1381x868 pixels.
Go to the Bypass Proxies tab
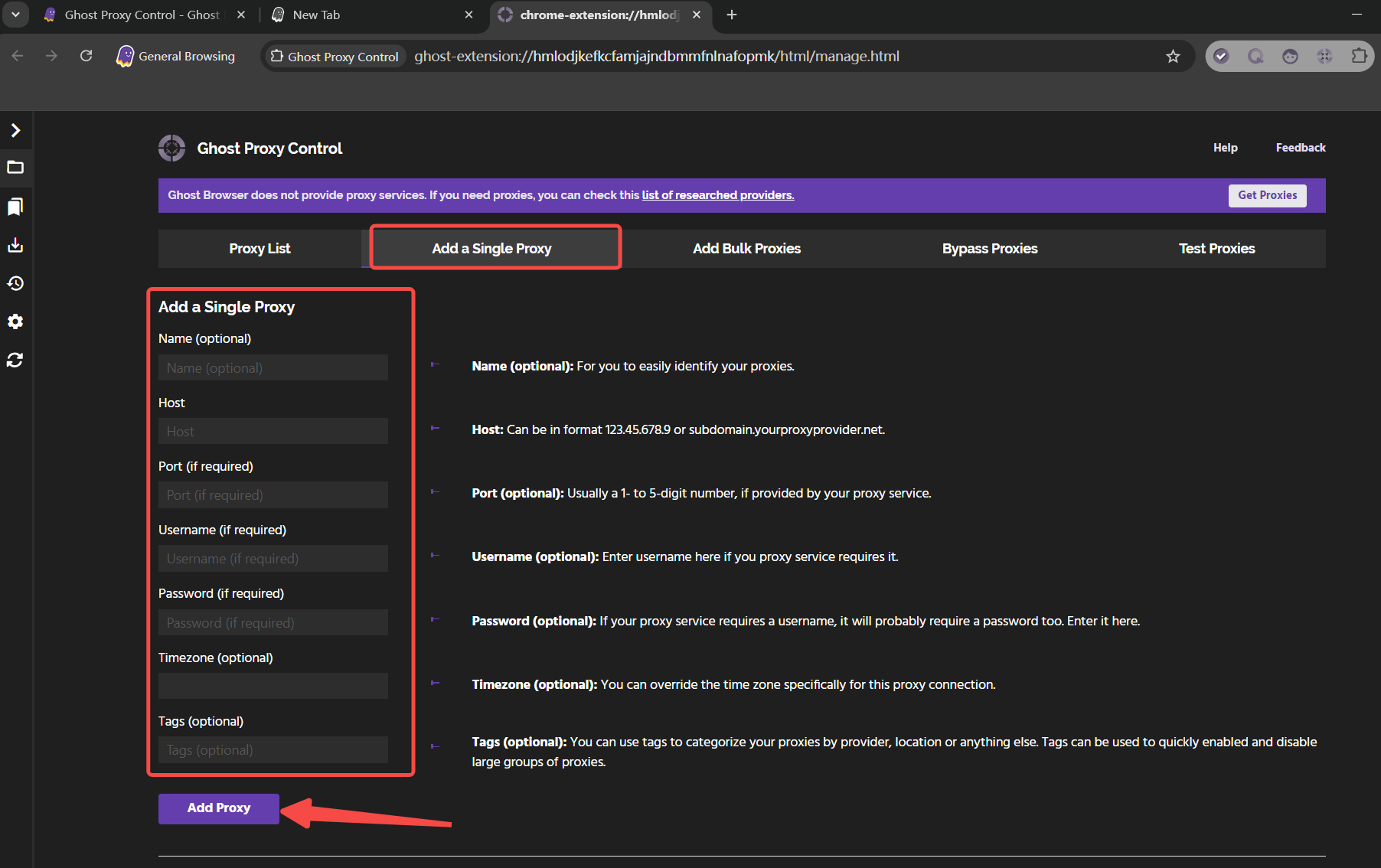(990, 249)
